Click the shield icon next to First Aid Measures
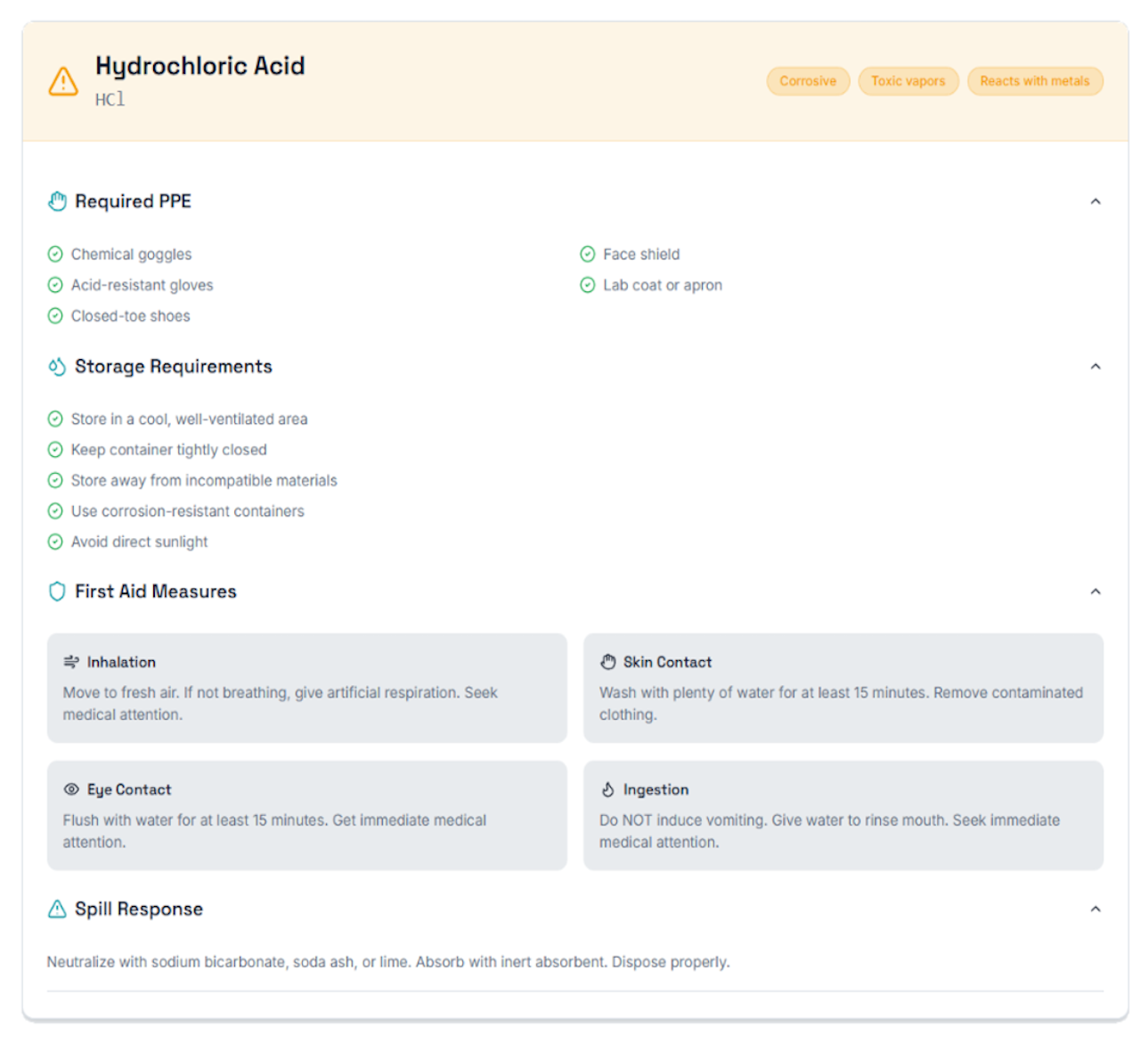Screen dimensions: 1148x1044 click(x=57, y=591)
